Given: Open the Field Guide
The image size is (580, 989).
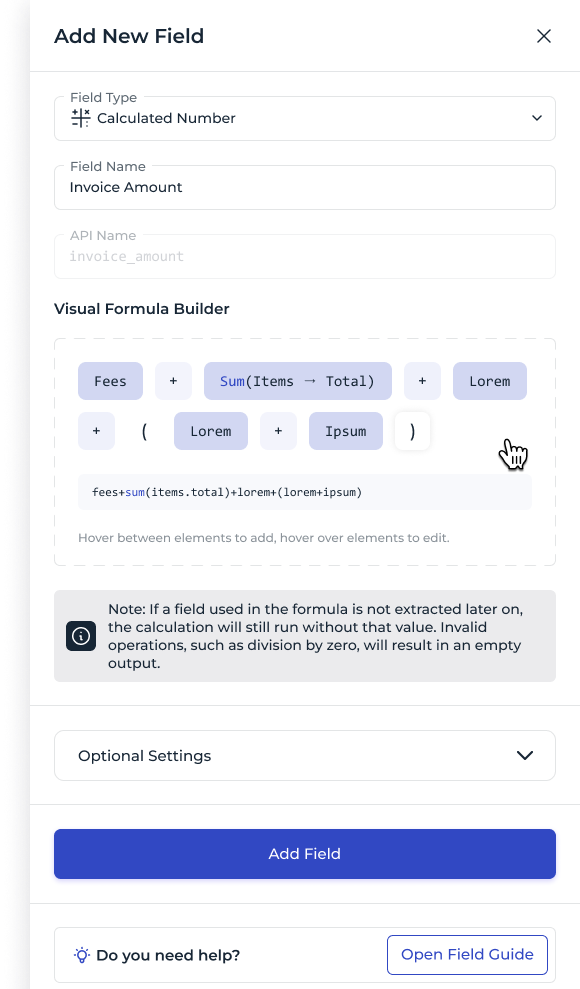Looking at the screenshot, I should click(x=467, y=955).
